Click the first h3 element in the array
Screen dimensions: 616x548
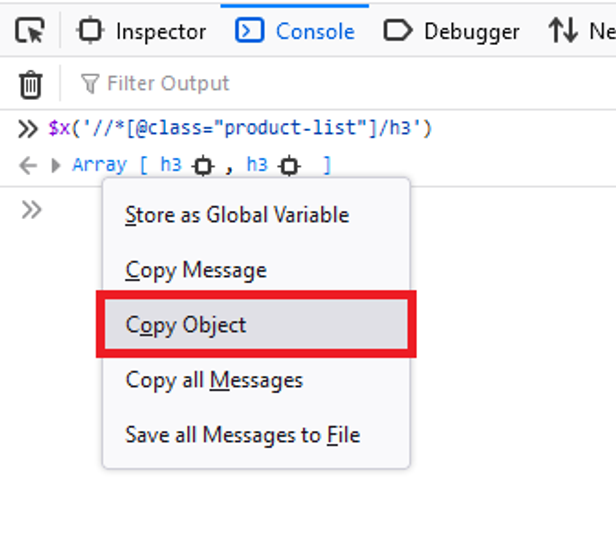[171, 165]
